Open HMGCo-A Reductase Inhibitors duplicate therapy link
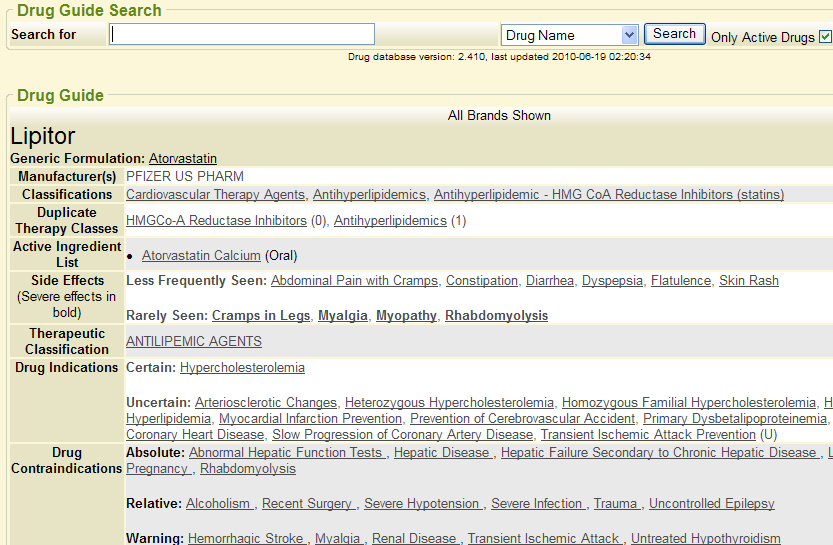The image size is (833, 545). 216,220
